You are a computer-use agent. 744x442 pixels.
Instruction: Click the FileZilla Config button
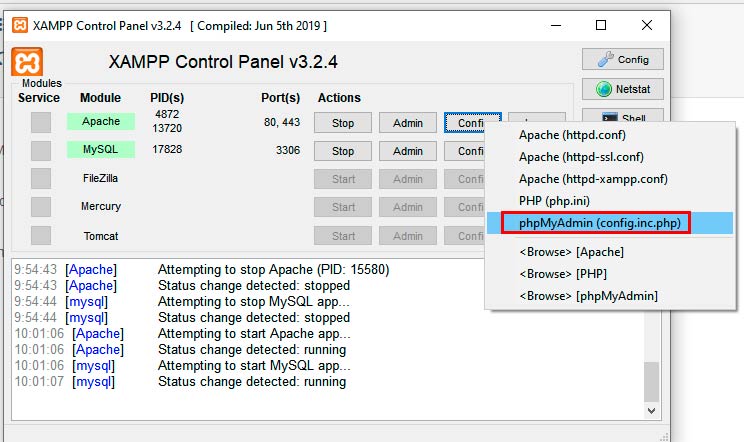click(465, 179)
